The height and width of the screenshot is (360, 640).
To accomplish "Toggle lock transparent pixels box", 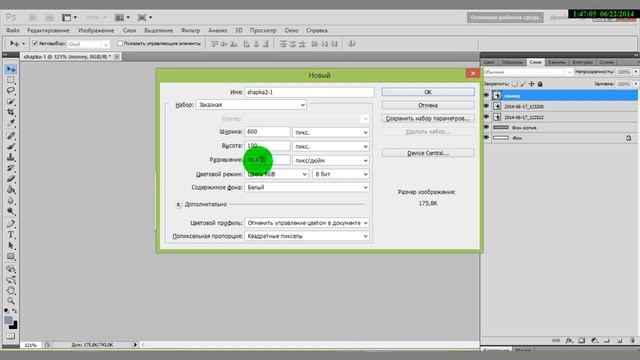I will click(515, 84).
